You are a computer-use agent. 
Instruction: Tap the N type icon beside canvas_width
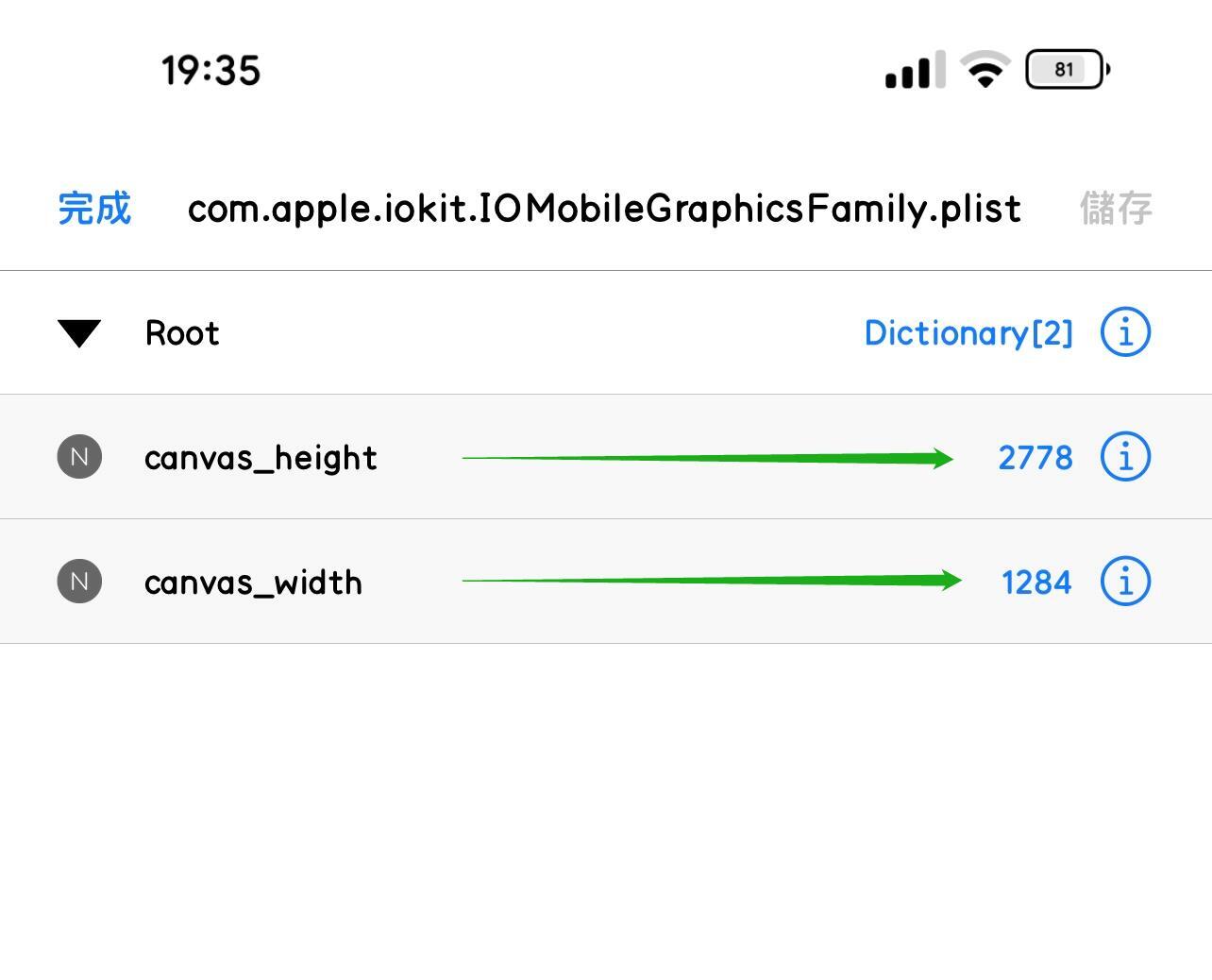[x=79, y=582]
